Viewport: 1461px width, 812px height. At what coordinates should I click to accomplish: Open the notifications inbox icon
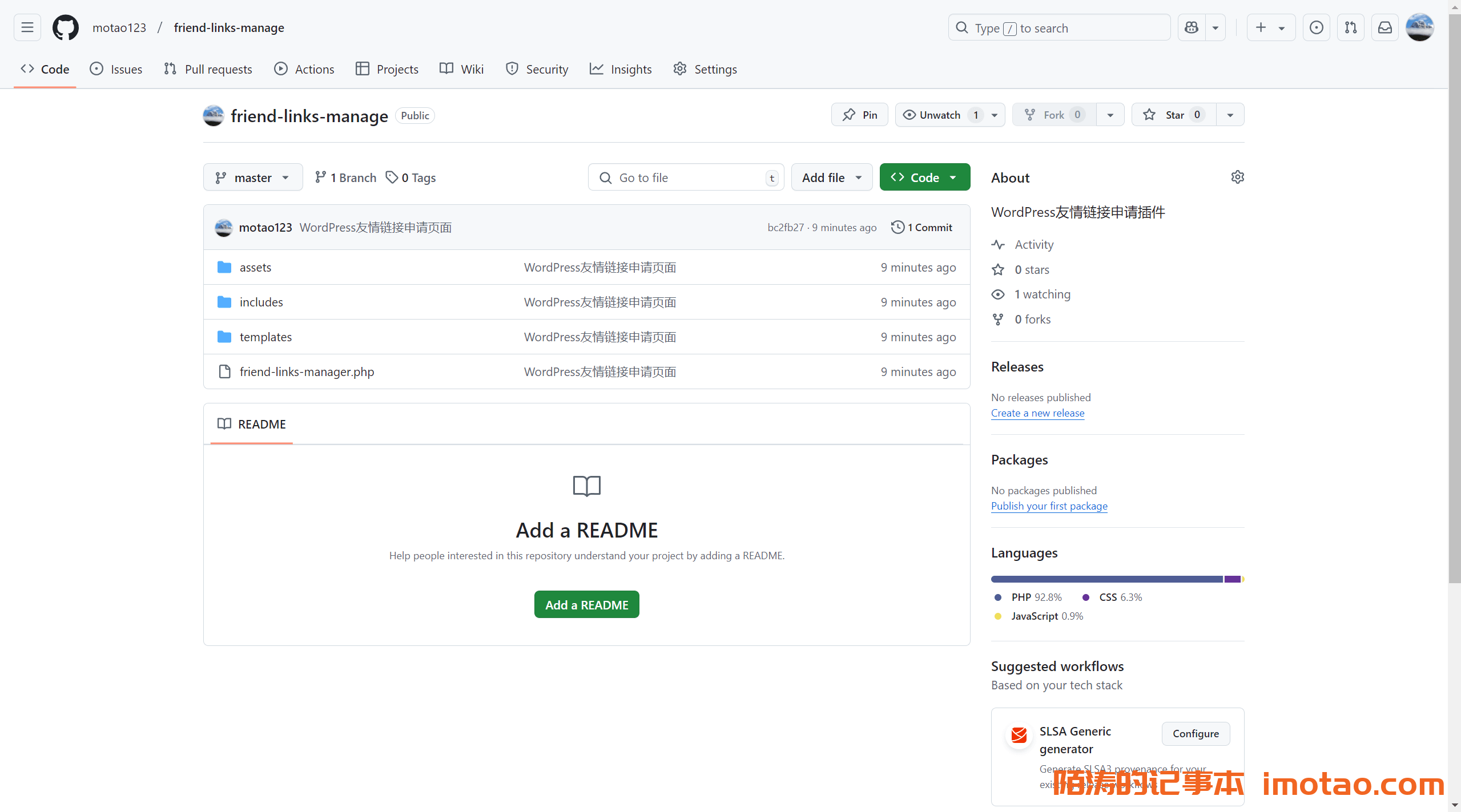coord(1385,27)
